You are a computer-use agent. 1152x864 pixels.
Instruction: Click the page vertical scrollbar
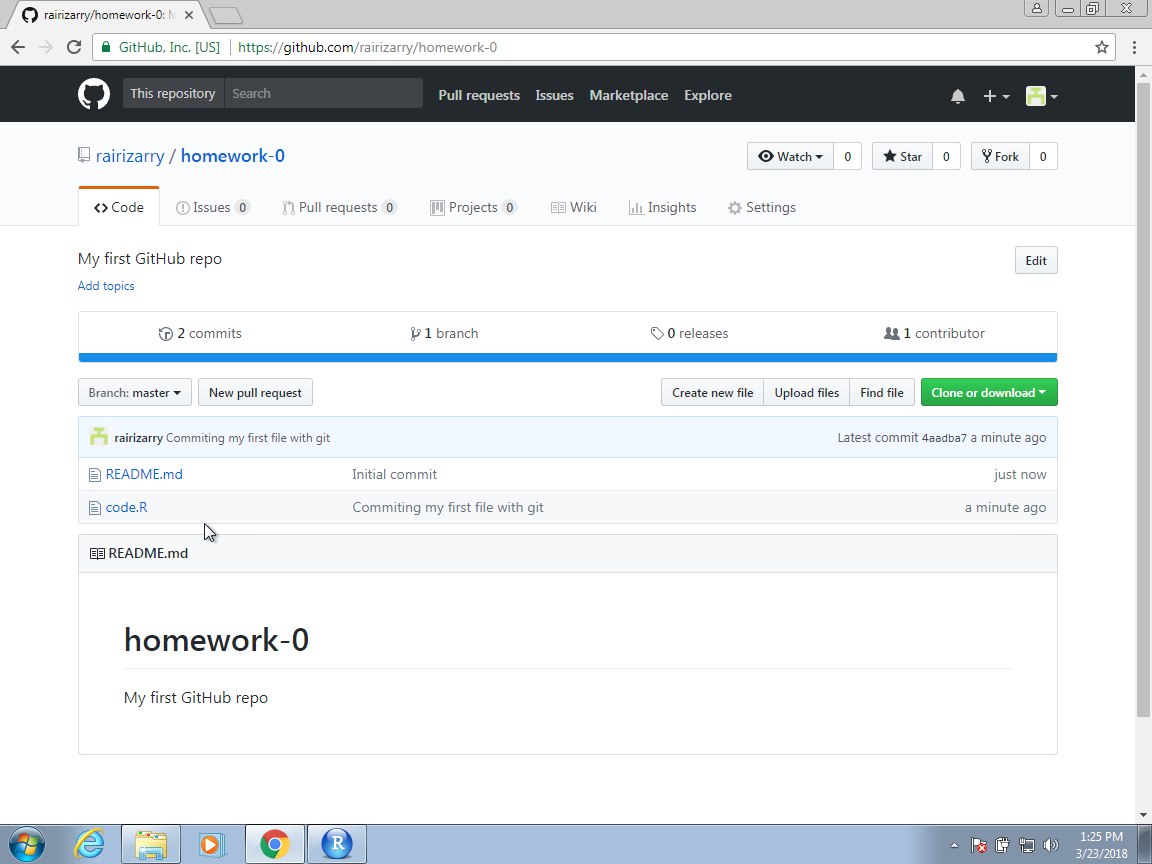point(1143,399)
